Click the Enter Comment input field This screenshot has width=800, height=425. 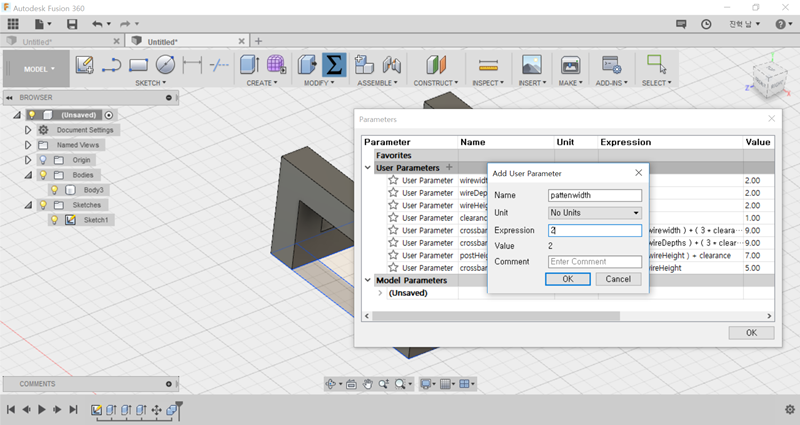click(x=594, y=262)
